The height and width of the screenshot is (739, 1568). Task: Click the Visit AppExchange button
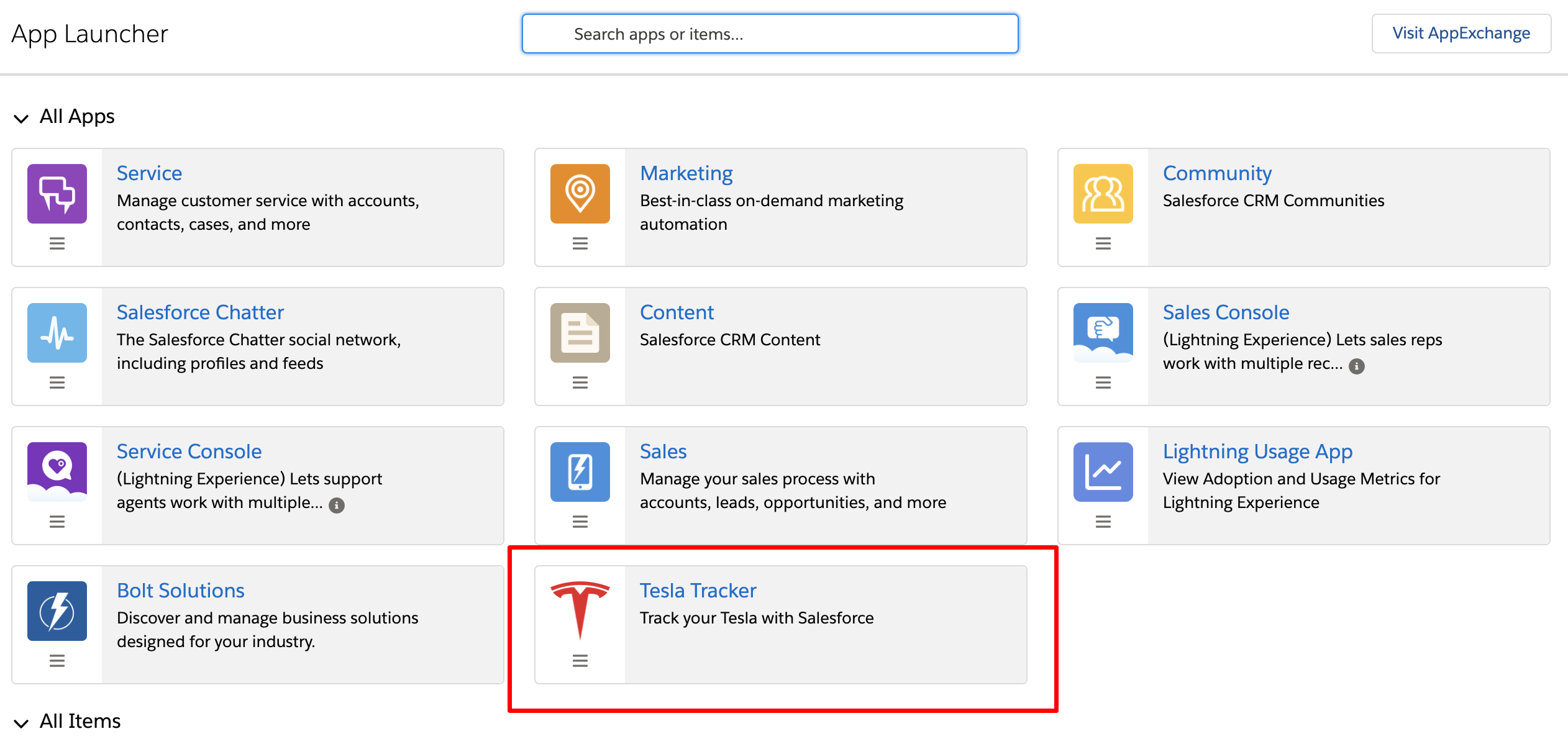tap(1461, 34)
